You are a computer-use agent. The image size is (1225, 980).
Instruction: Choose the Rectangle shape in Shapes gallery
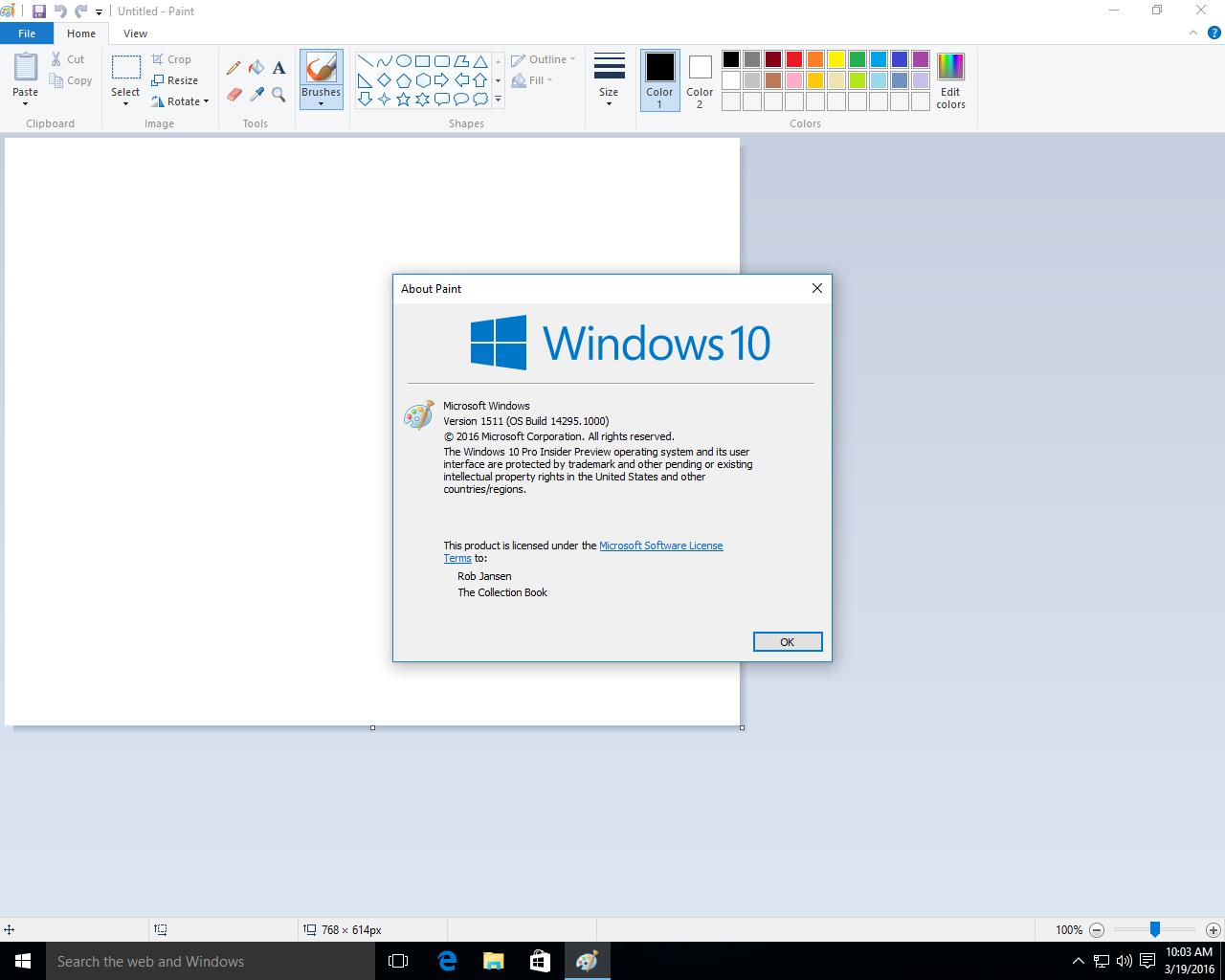(x=422, y=60)
